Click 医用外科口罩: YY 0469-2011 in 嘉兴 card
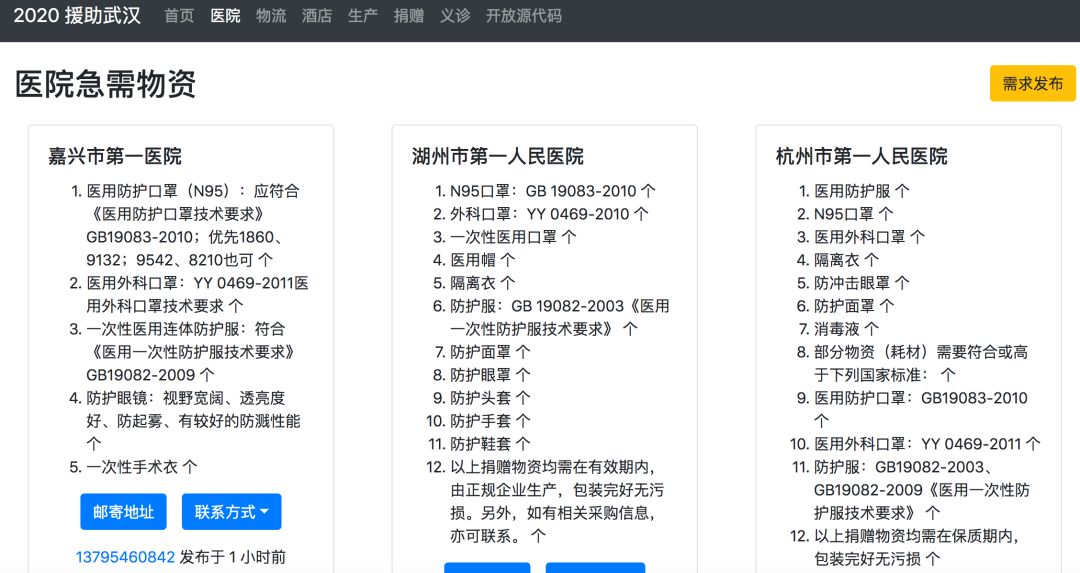 click(198, 295)
